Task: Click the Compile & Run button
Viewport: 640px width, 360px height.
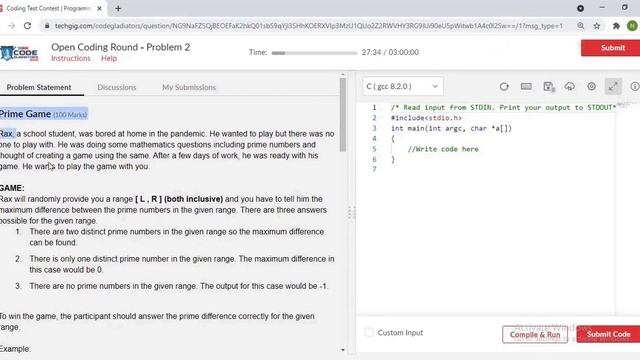Action: pos(535,335)
